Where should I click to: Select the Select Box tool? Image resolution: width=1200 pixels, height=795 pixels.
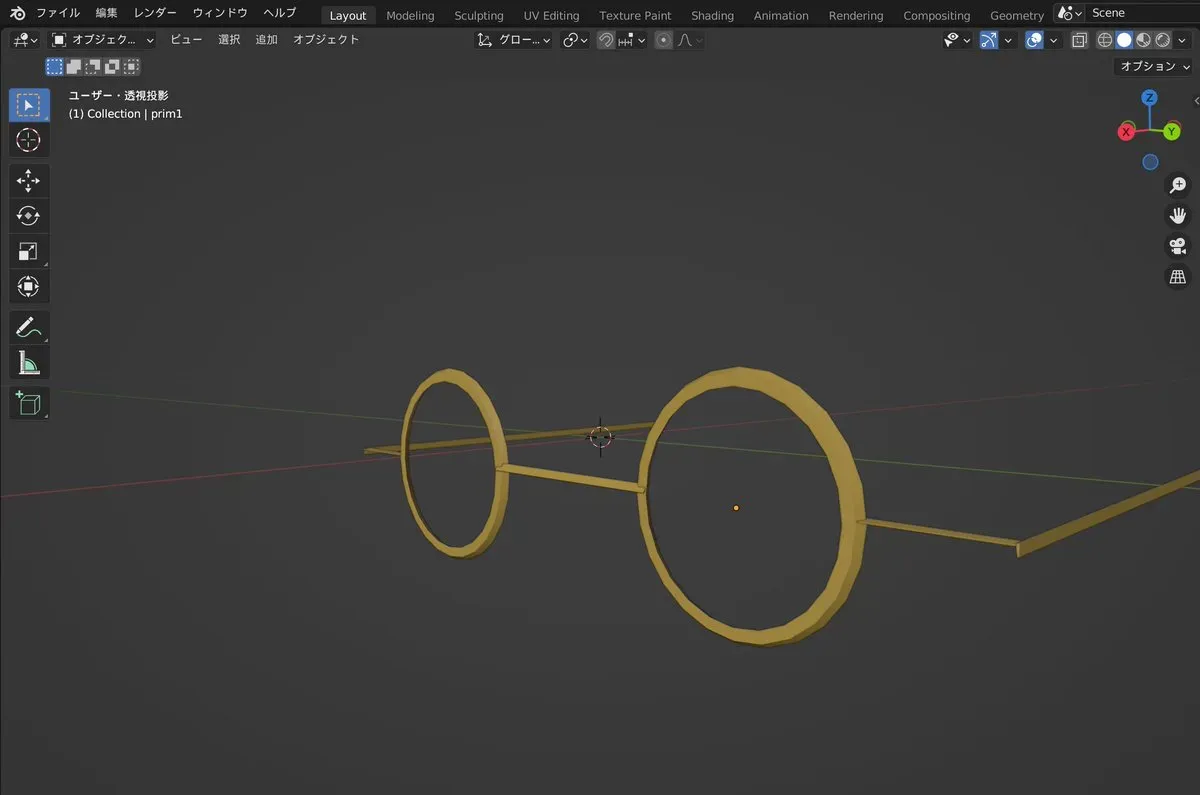29,105
